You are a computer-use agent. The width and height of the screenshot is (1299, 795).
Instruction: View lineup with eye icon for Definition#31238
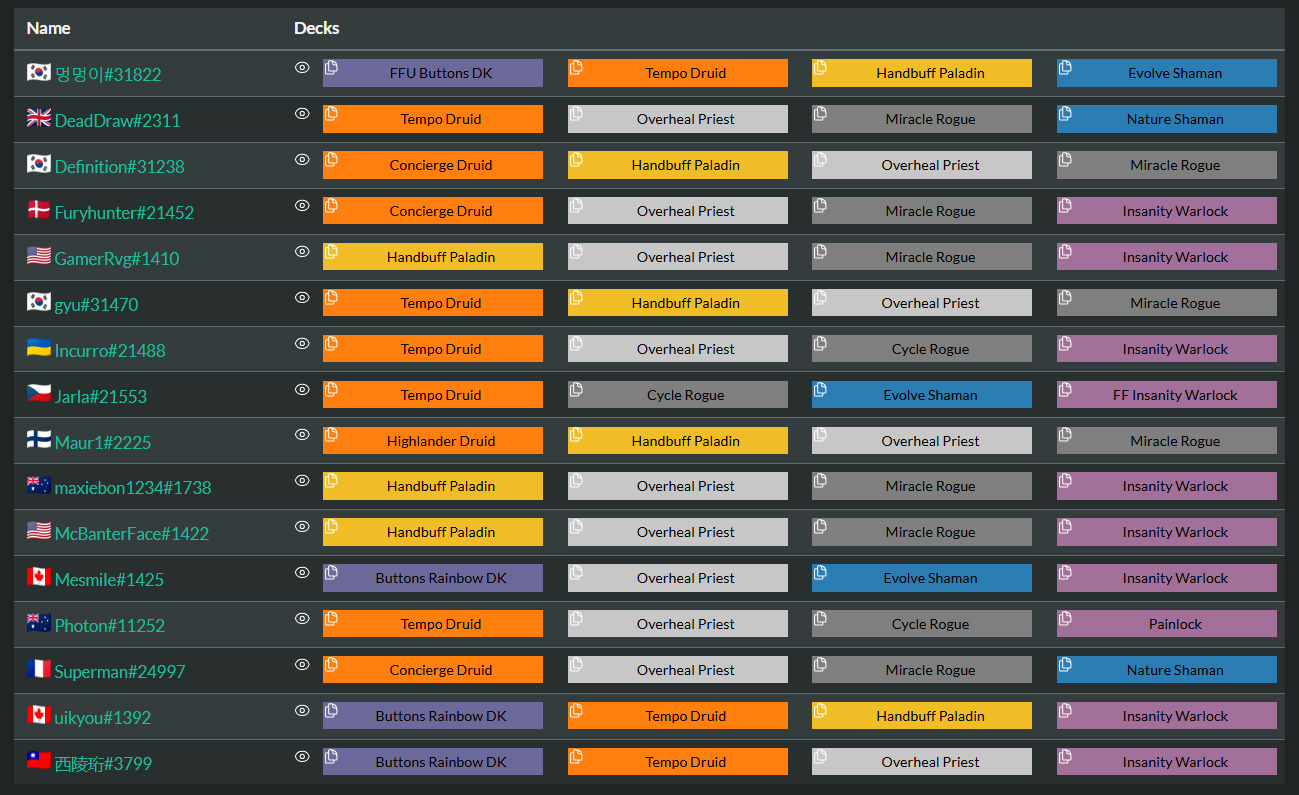[x=302, y=160]
